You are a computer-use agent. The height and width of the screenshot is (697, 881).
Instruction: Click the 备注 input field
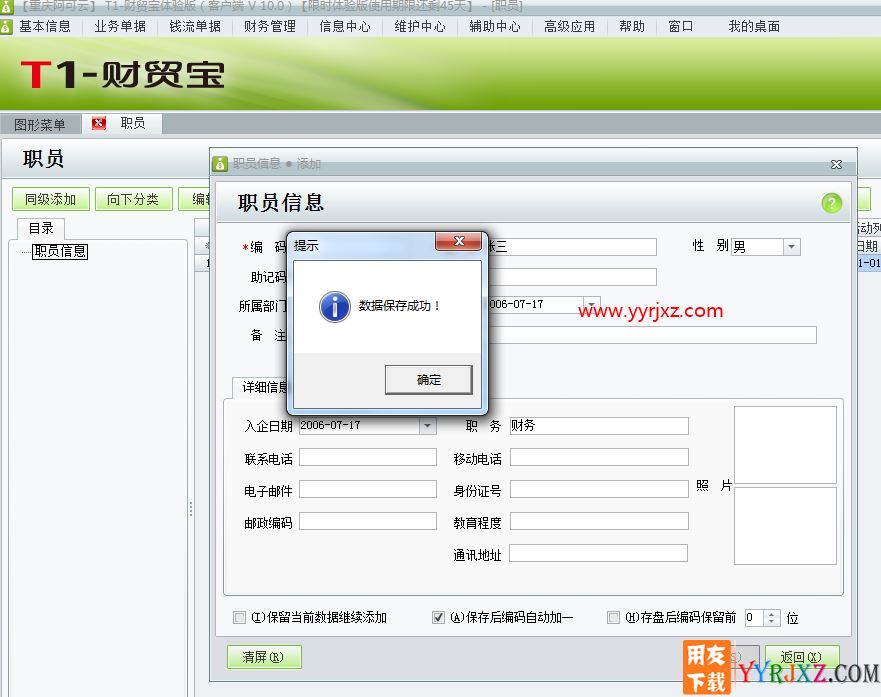point(652,335)
